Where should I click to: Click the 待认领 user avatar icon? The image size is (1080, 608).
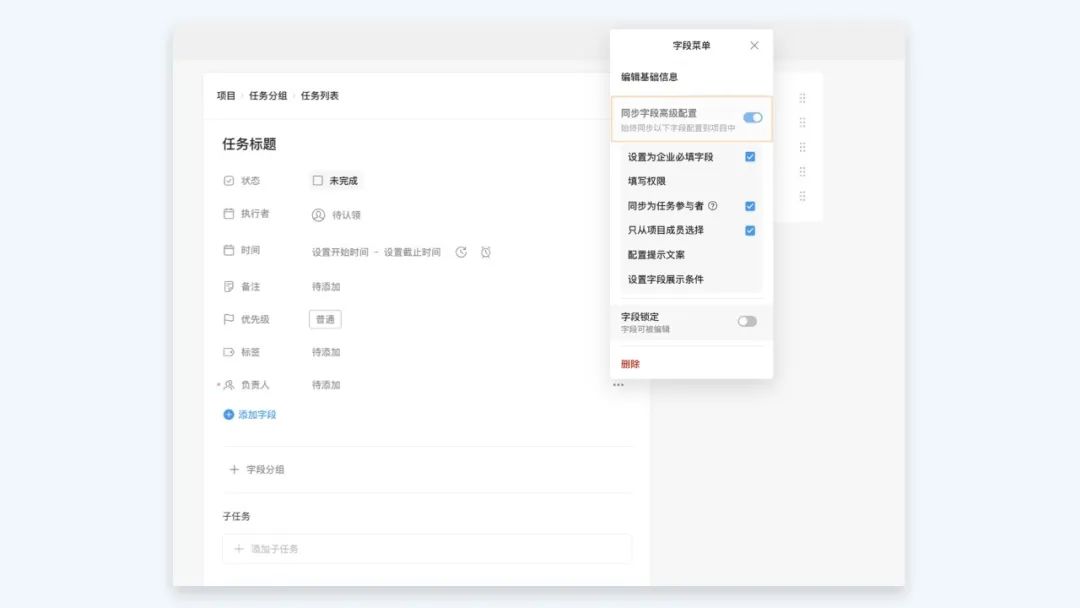click(x=318, y=215)
